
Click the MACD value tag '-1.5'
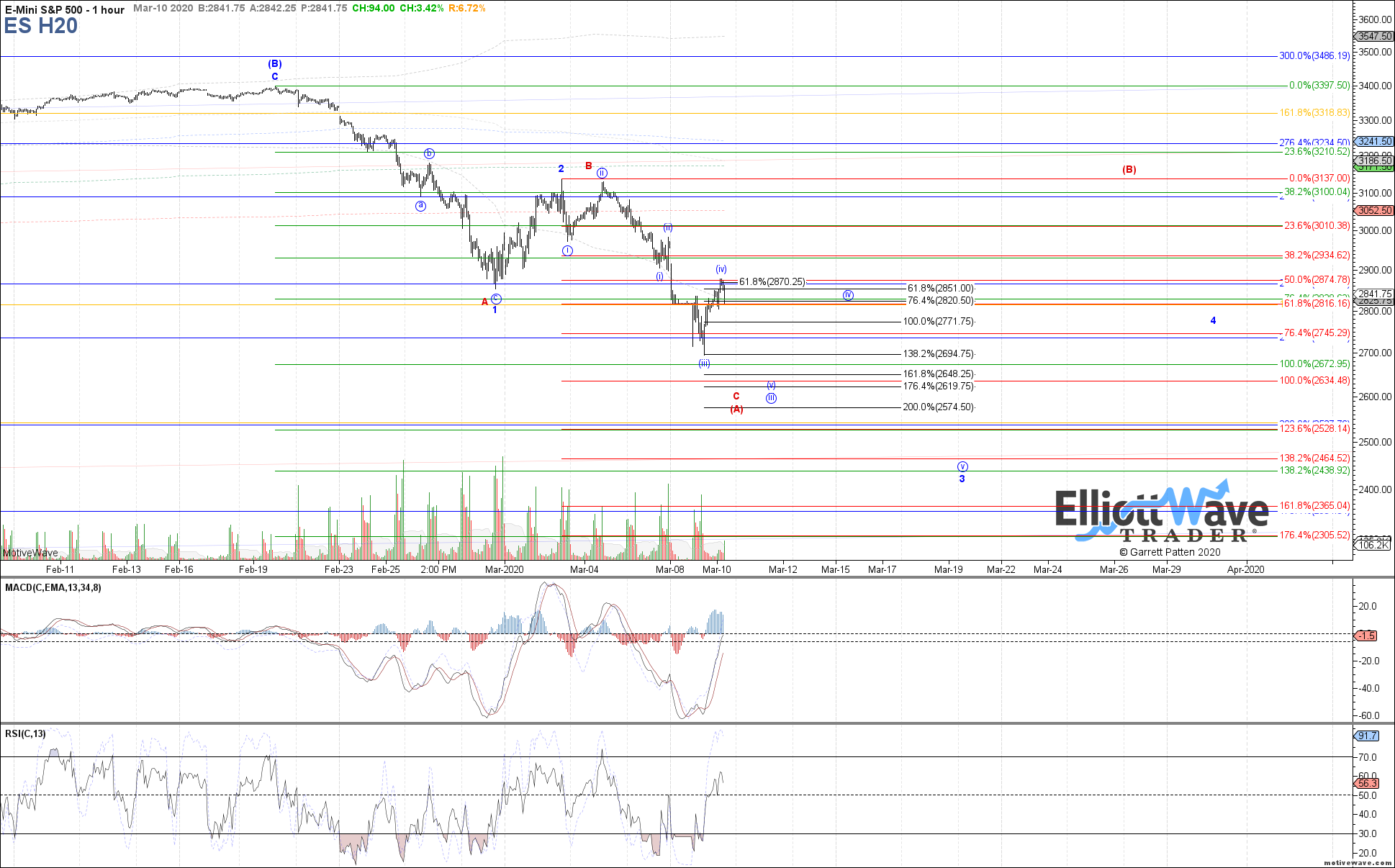(x=1367, y=636)
